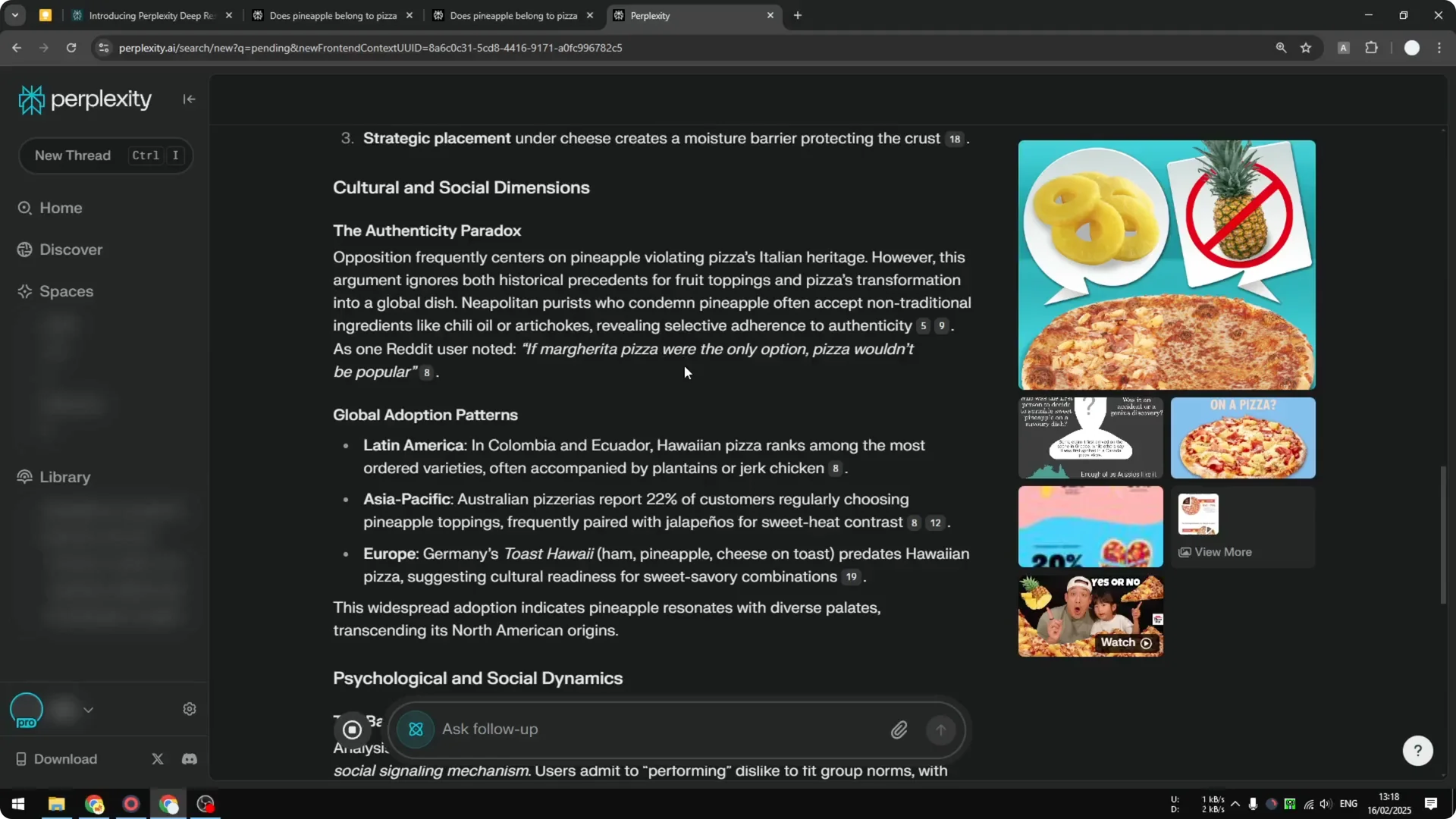Collapse the Perplexity sidebar
Screen dimensions: 1456x819
(189, 99)
